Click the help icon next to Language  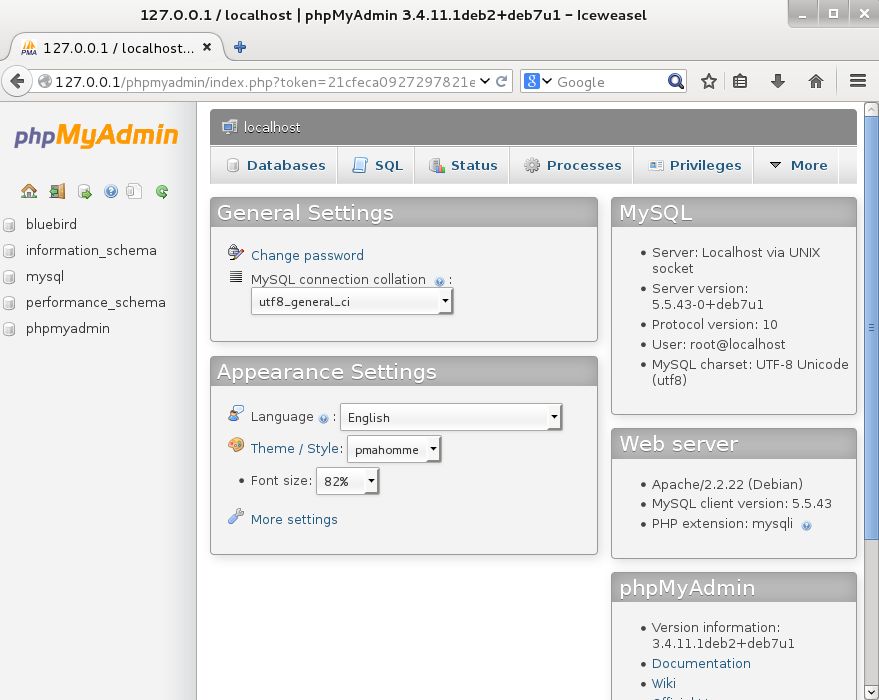click(x=323, y=418)
